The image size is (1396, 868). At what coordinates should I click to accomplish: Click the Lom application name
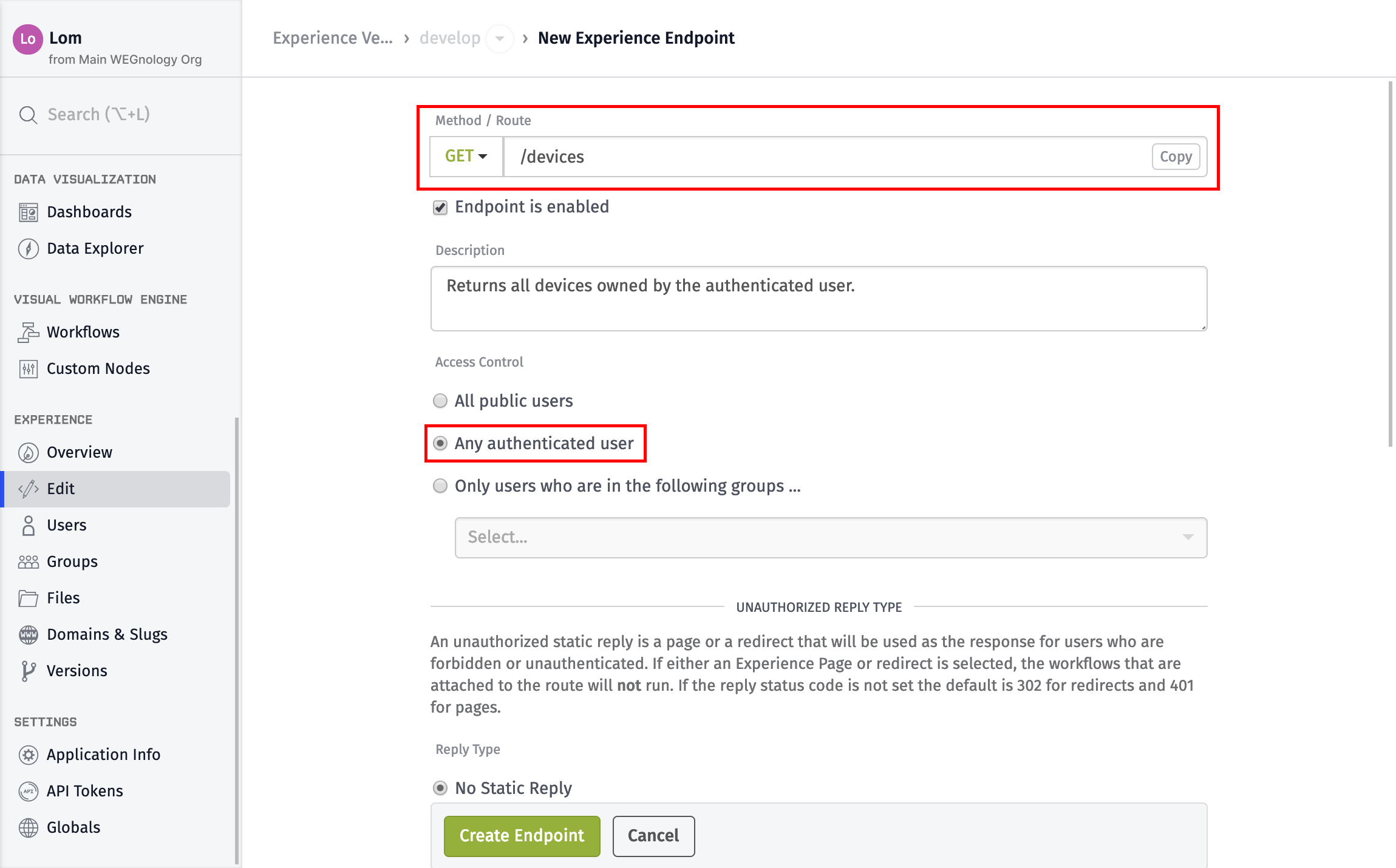coord(66,38)
